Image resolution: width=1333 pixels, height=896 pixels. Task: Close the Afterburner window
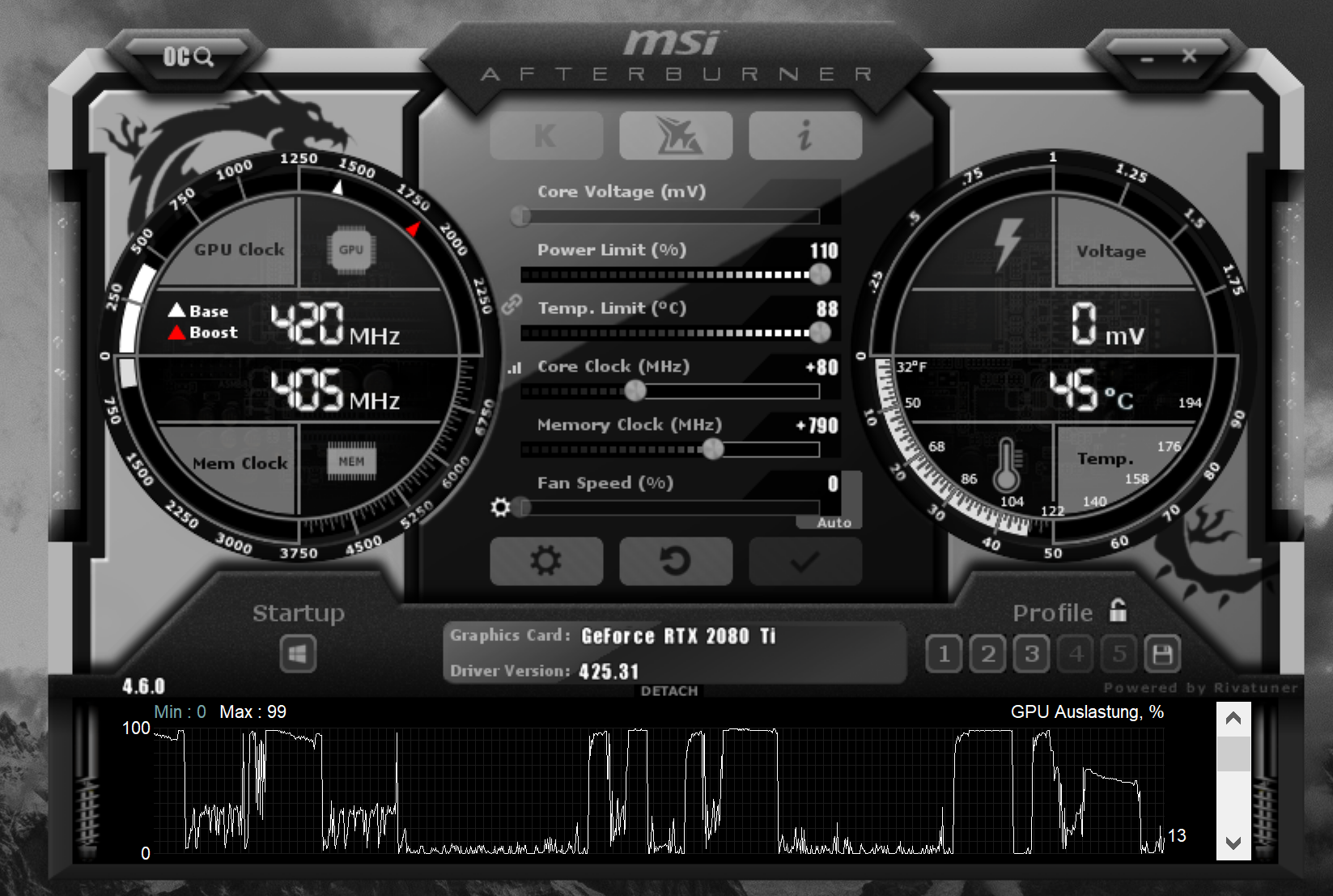point(1189,56)
